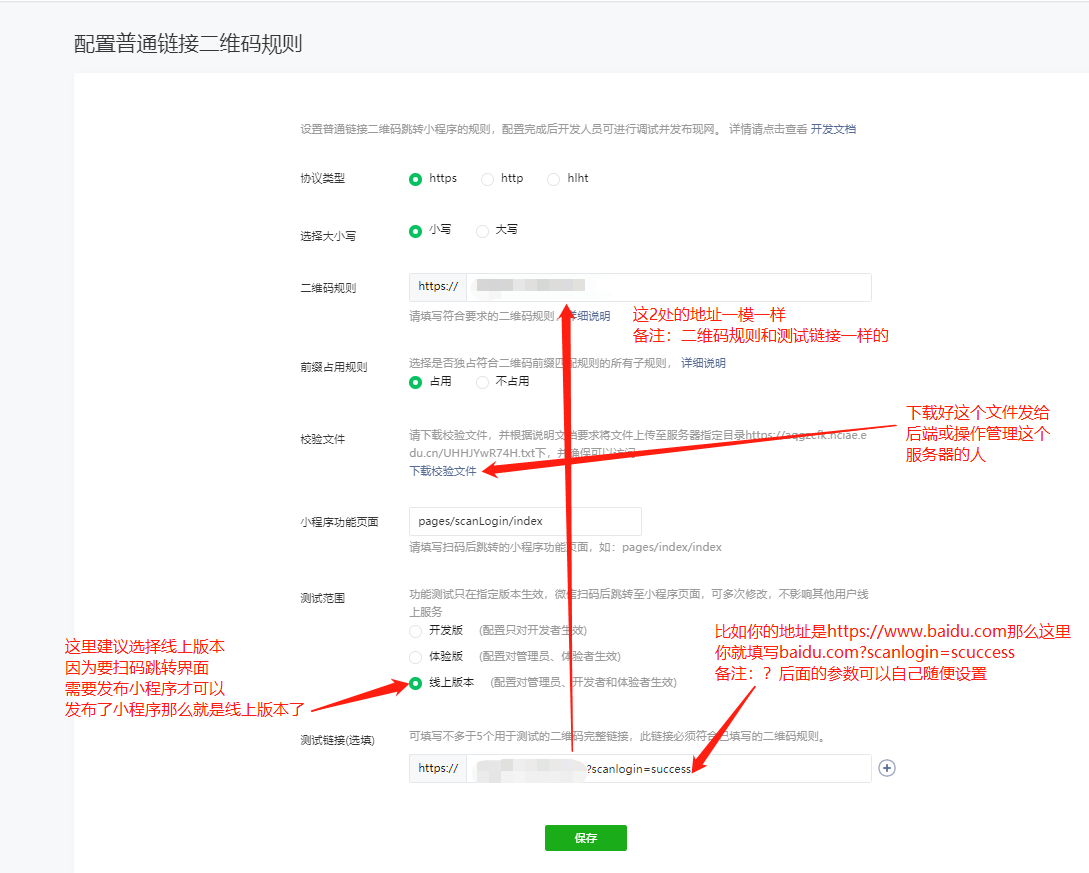Image resolution: width=1089 pixels, height=873 pixels.
Task: Select 线上版本 test scope option
Action: 416,683
